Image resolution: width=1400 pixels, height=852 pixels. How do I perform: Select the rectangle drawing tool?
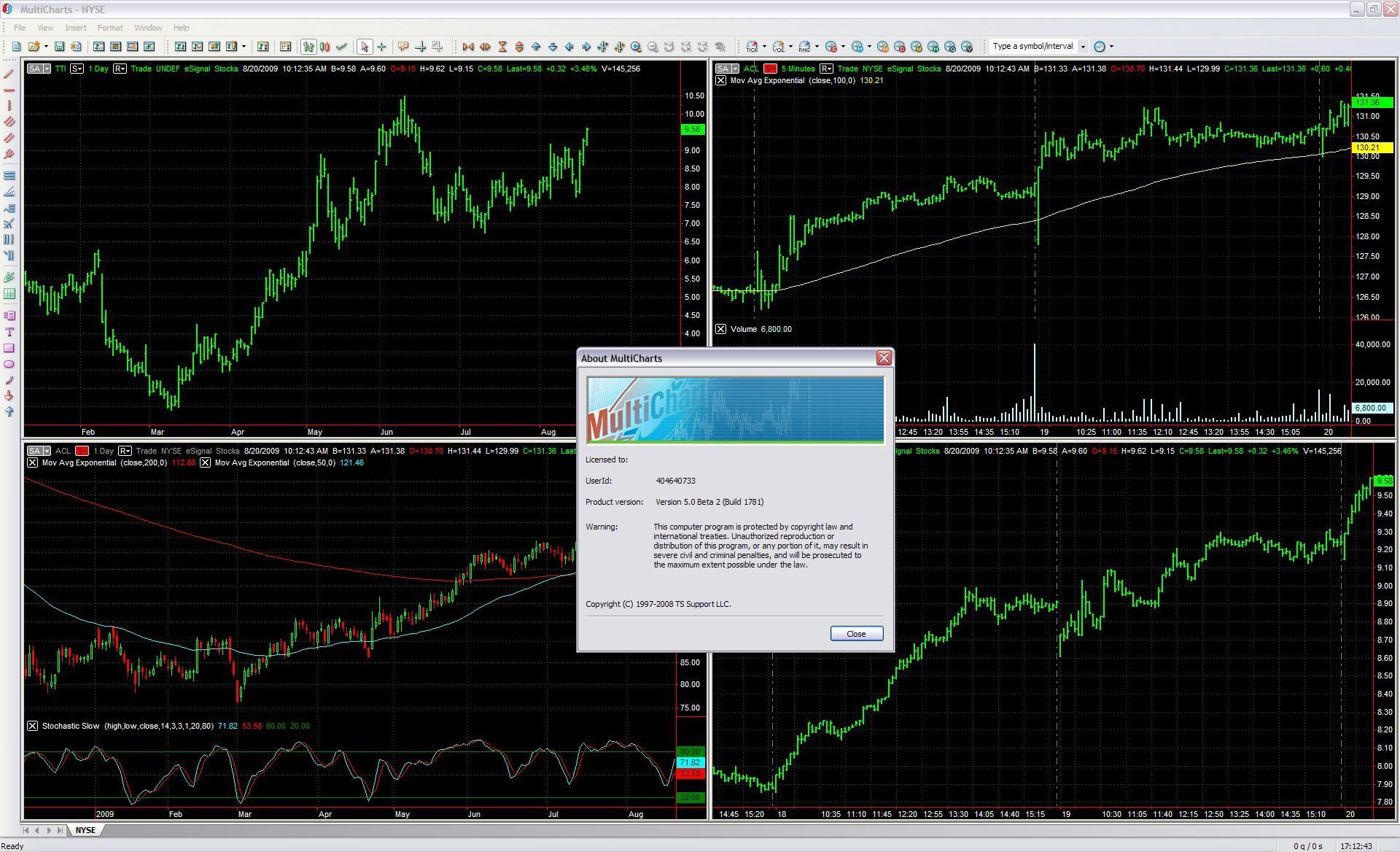click(9, 348)
